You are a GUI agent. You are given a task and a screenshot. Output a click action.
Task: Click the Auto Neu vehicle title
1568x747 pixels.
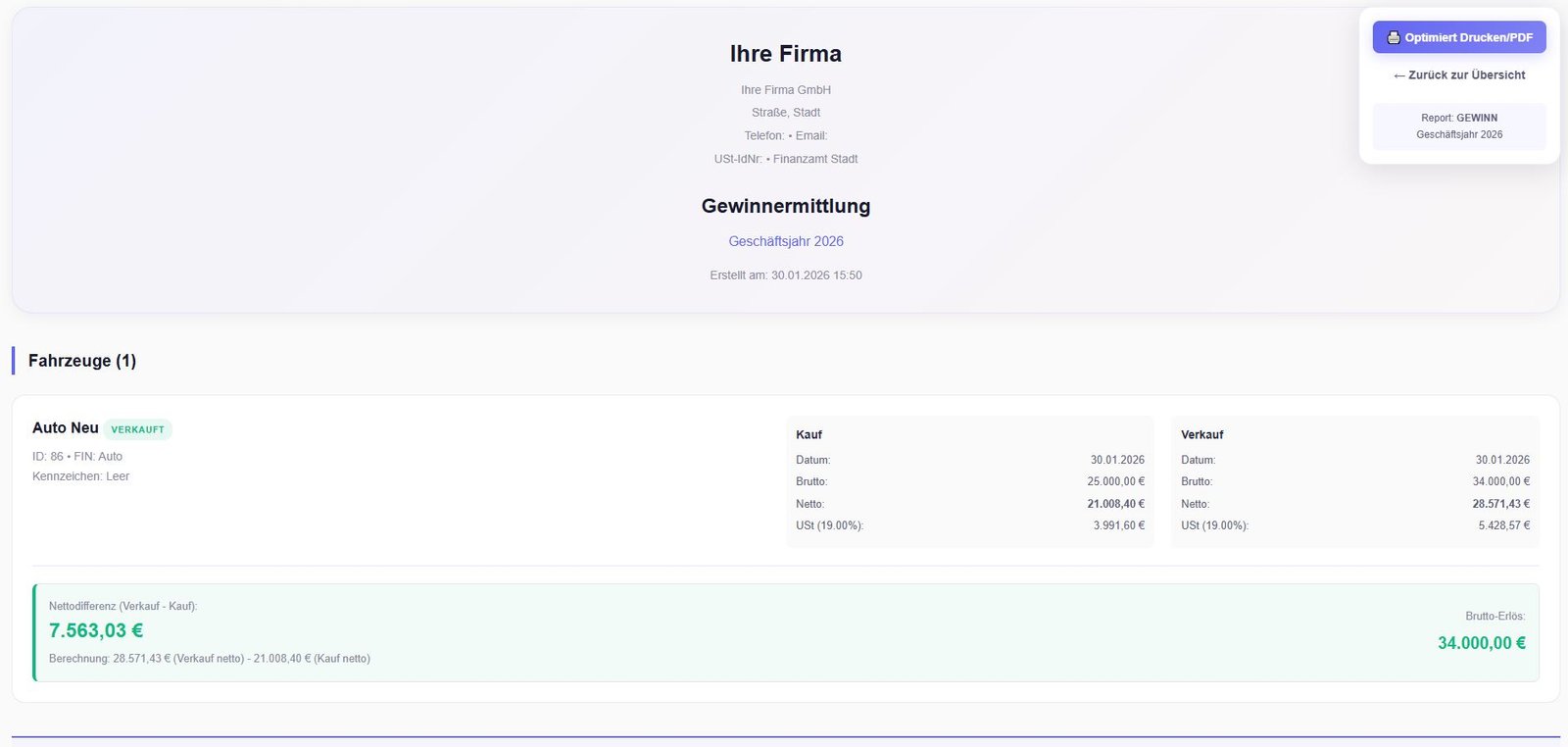pos(66,428)
